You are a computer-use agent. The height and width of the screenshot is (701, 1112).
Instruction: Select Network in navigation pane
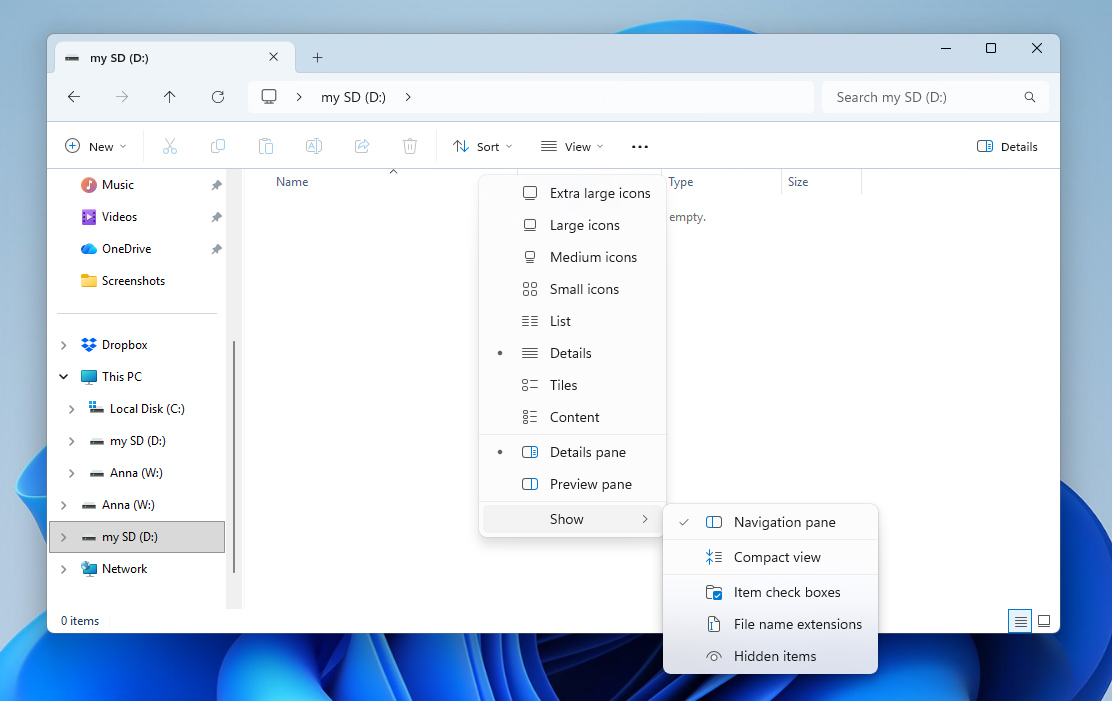pyautogui.click(x=124, y=569)
